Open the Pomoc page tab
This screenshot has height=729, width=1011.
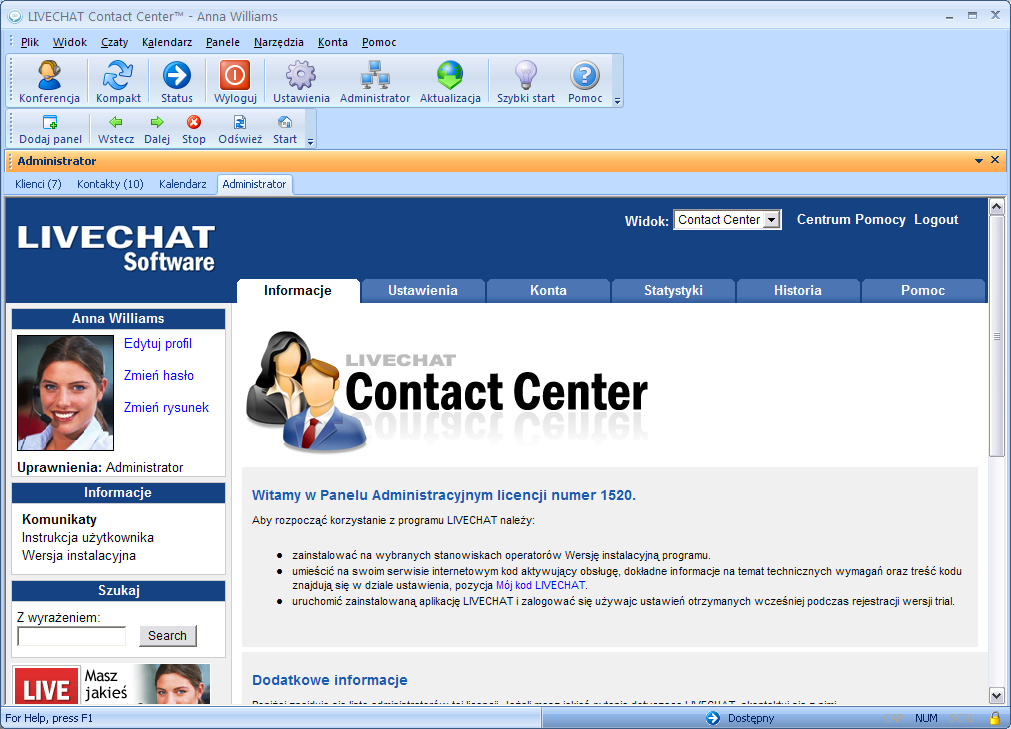click(923, 291)
